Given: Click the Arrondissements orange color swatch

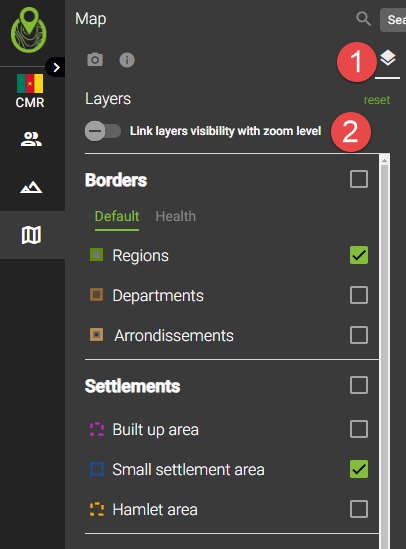Looking at the screenshot, I should [96, 334].
